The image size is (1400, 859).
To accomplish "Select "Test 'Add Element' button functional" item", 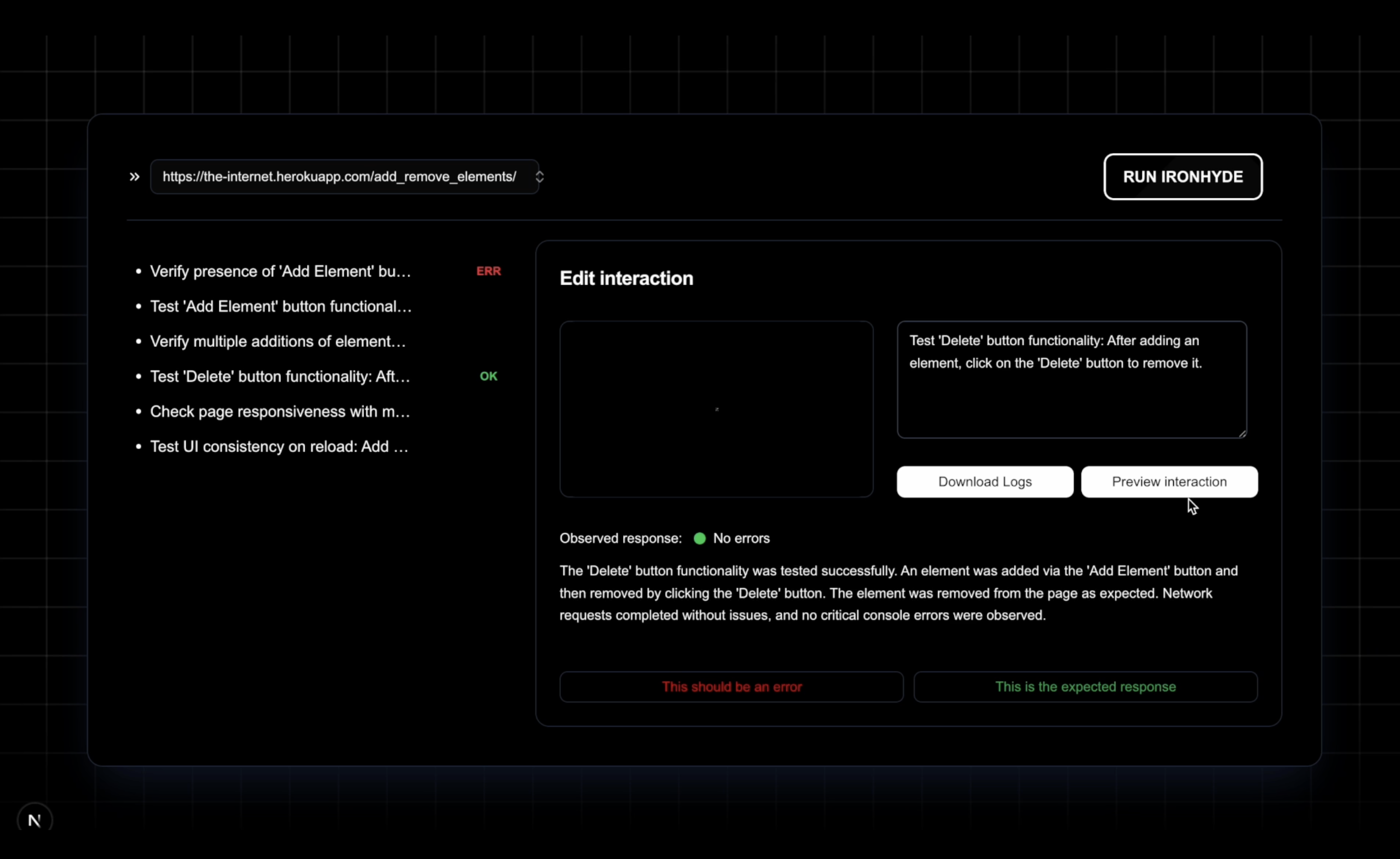I will point(280,306).
